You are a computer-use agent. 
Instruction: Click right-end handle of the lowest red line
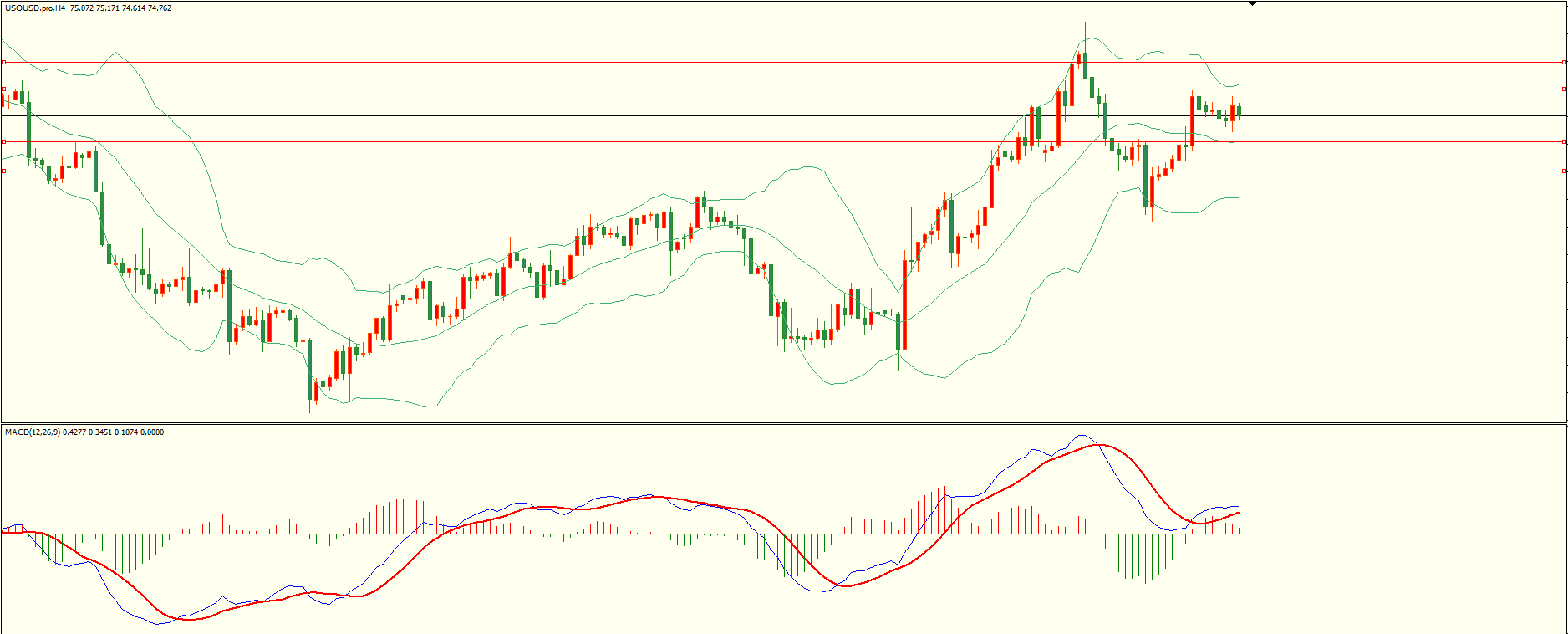[x=1564, y=171]
